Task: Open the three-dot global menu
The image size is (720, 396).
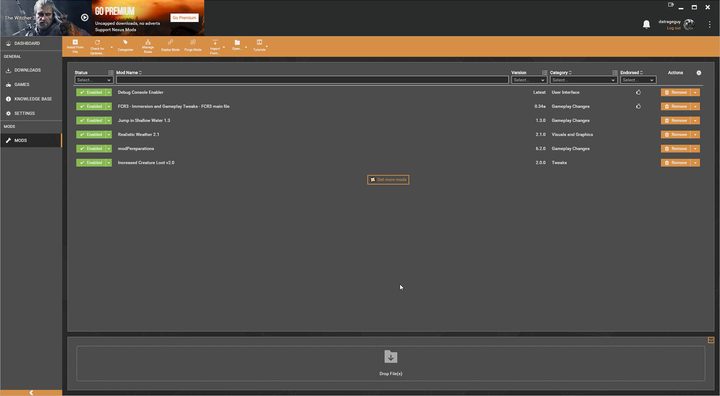Action: point(709,24)
